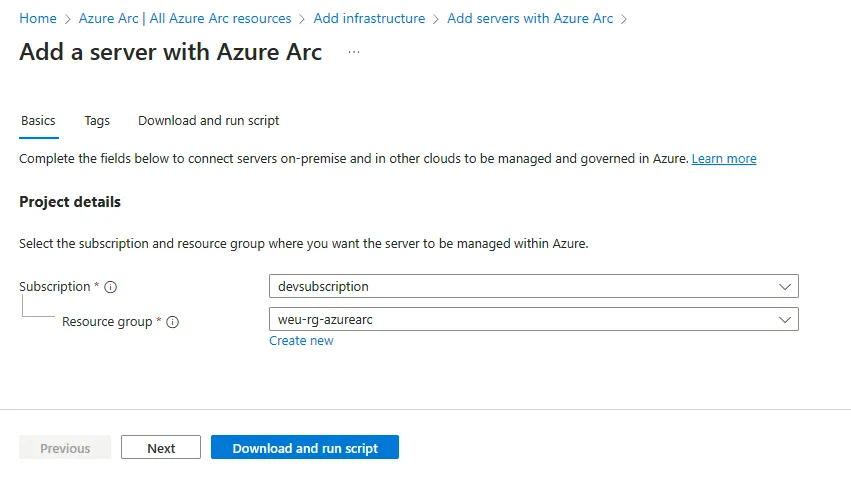Viewport: 851px width, 478px height.
Task: Select the devsubscription value field
Action: (x=534, y=286)
